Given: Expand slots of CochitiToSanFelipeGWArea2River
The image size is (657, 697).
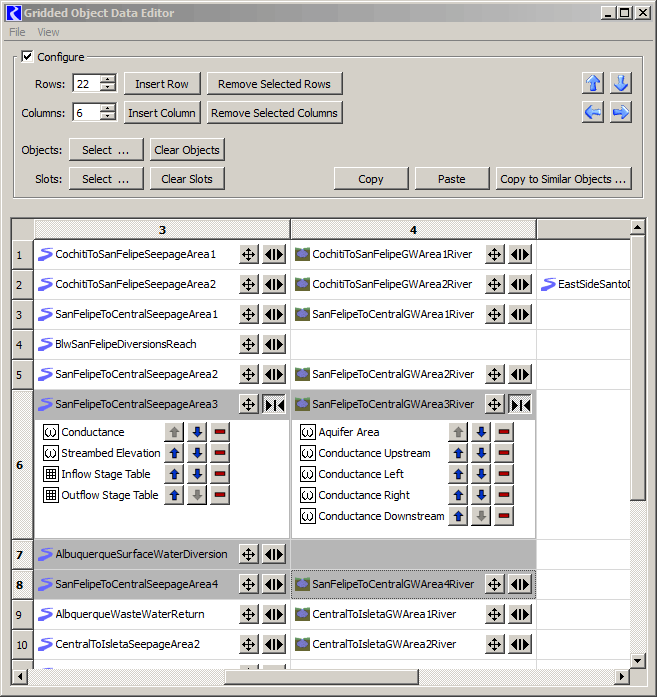Looking at the screenshot, I should pyautogui.click(x=520, y=284).
